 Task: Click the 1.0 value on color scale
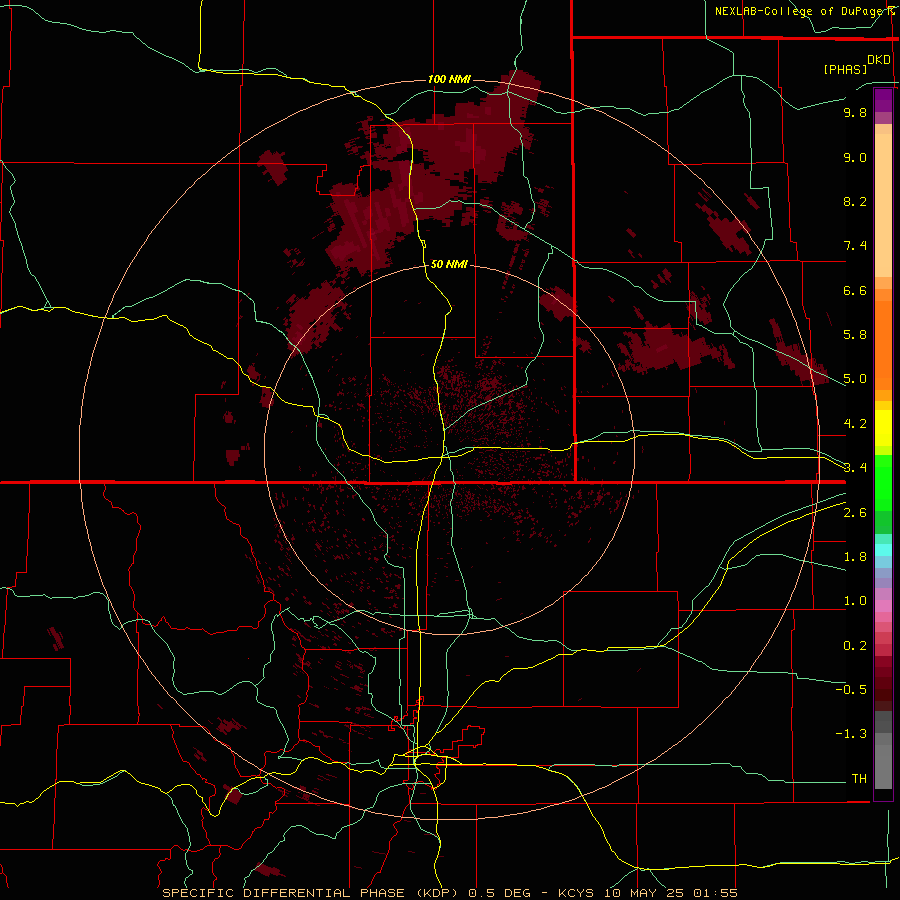[x=855, y=601]
